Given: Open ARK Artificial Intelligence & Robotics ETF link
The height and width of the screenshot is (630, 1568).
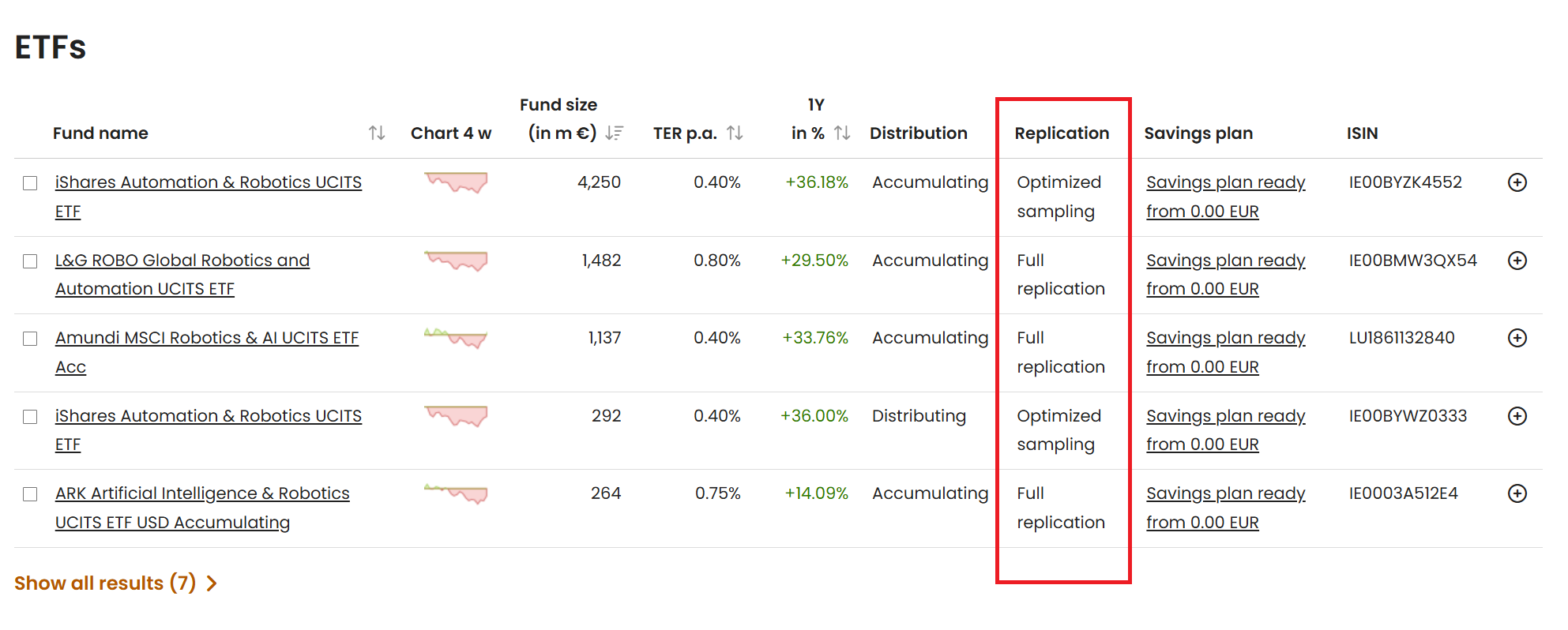Looking at the screenshot, I should 202,508.
